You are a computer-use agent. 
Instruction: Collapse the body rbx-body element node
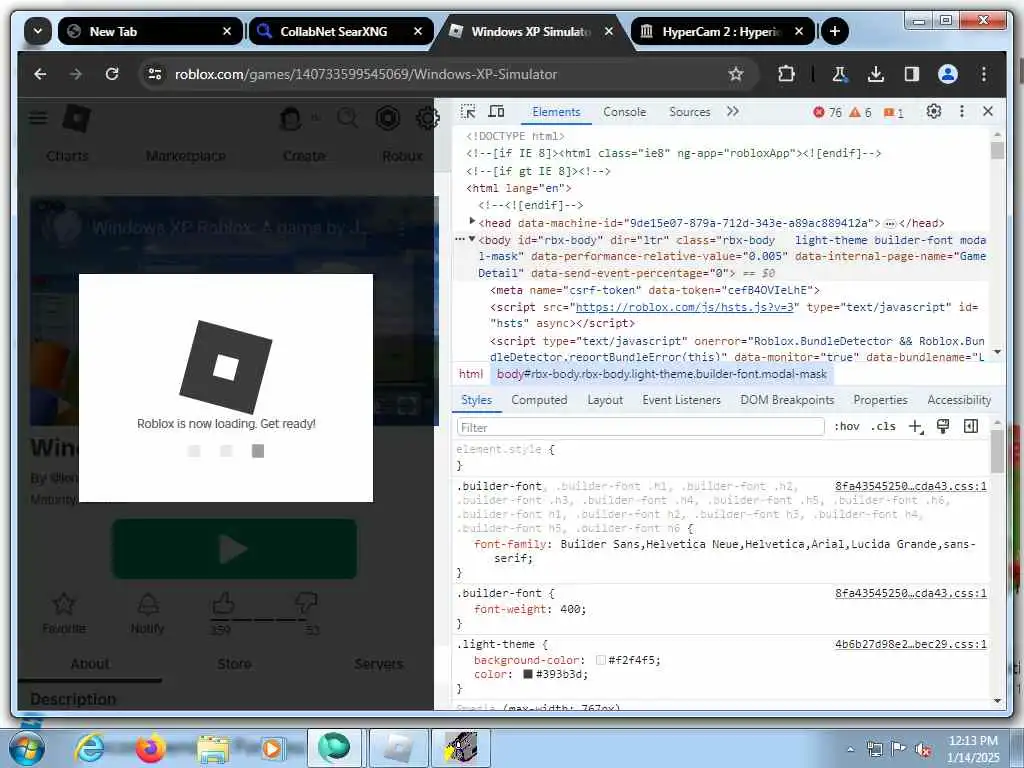(472, 240)
